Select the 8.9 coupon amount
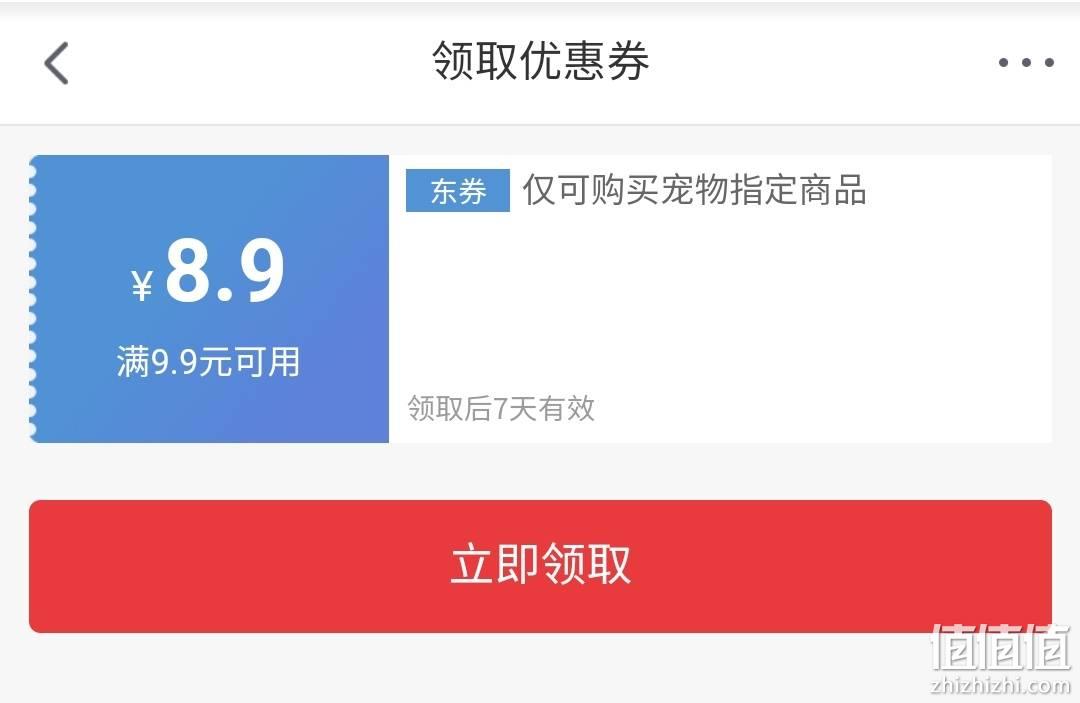The image size is (1080, 703). tap(225, 270)
